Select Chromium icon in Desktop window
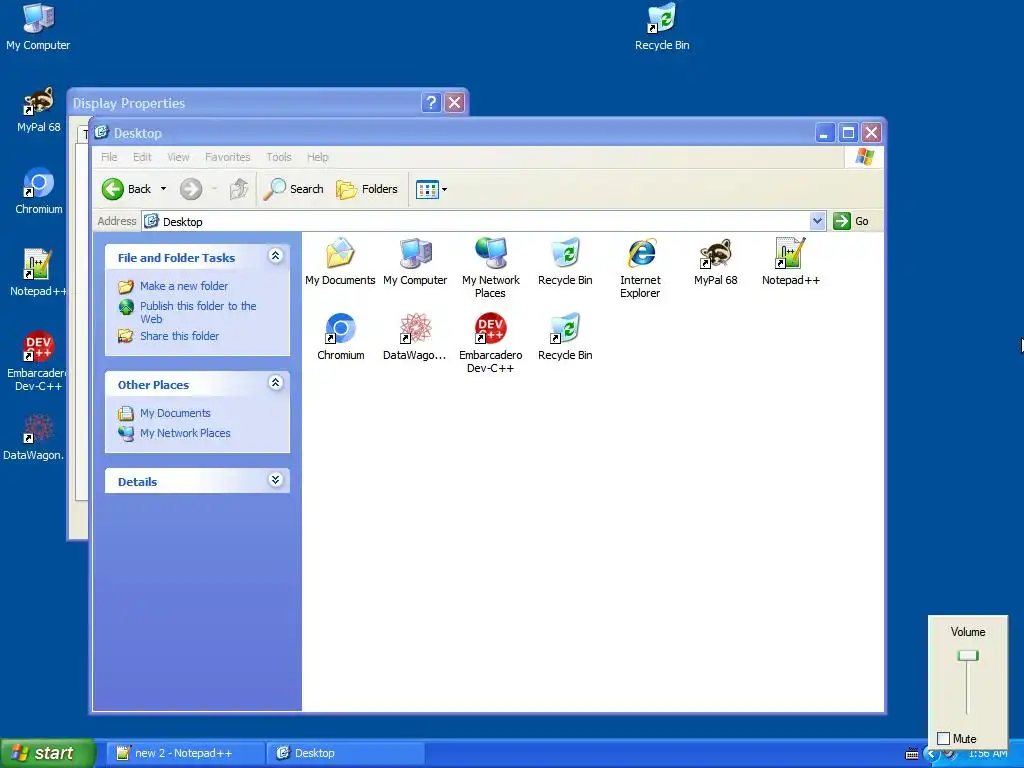The width and height of the screenshot is (1024, 768). click(x=340, y=336)
